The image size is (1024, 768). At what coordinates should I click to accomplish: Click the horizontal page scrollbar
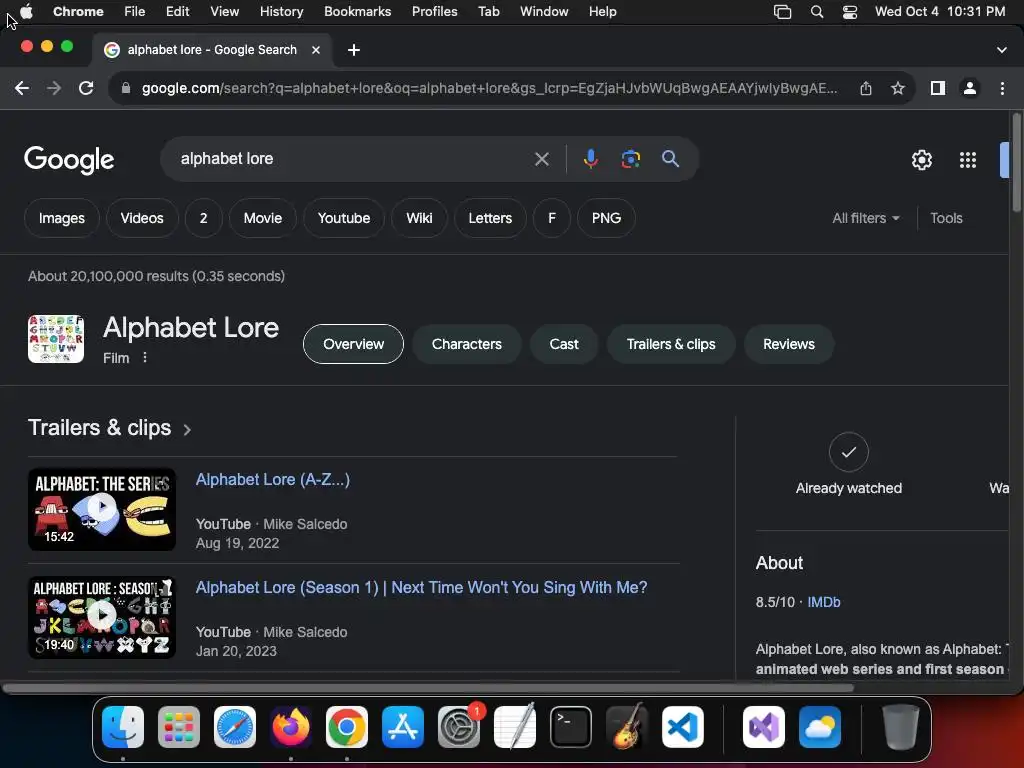[428, 688]
